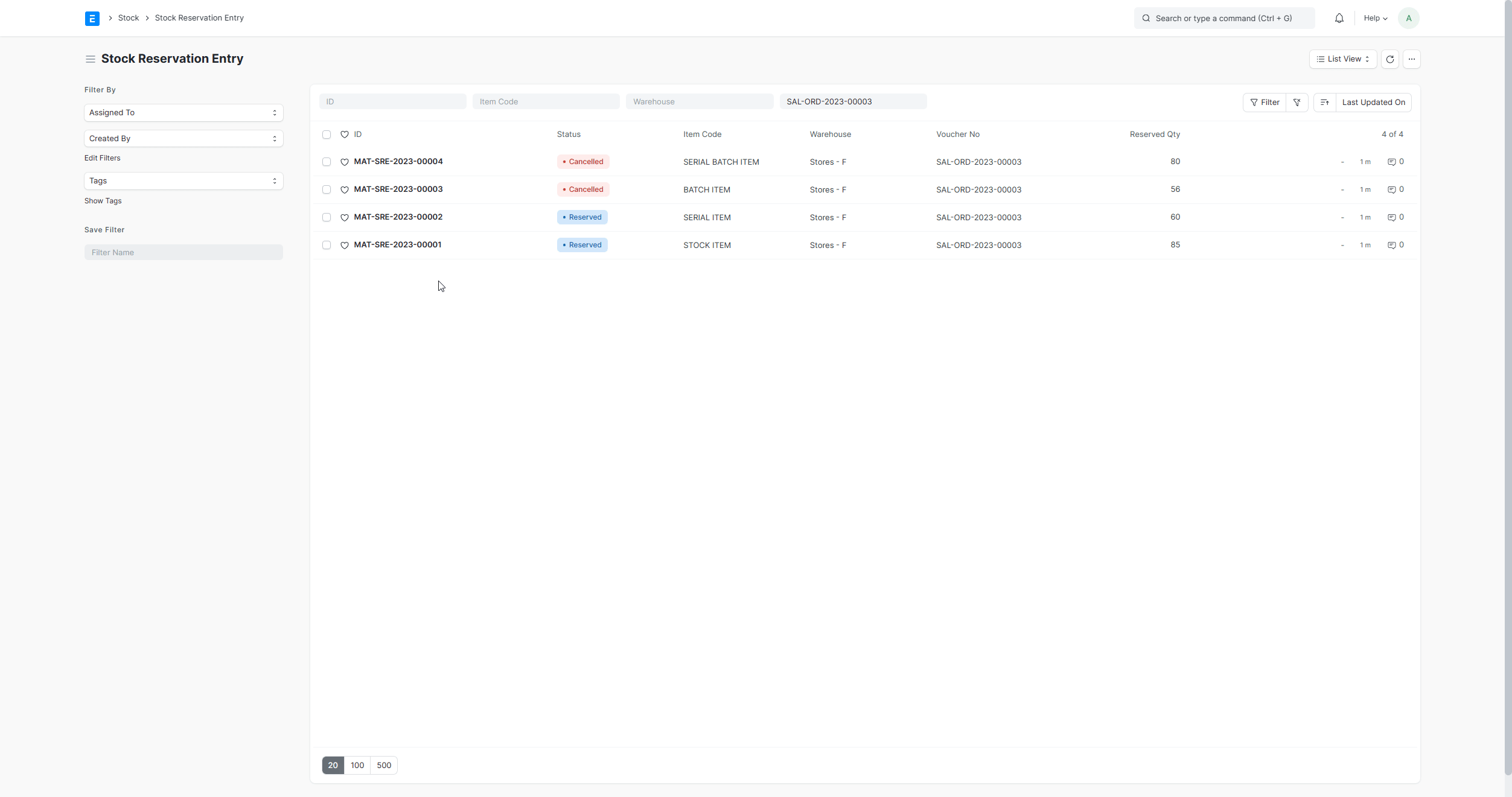This screenshot has height=797, width=1512.
Task: Check the box for MAT-SRE-2023-00003
Action: click(327, 190)
